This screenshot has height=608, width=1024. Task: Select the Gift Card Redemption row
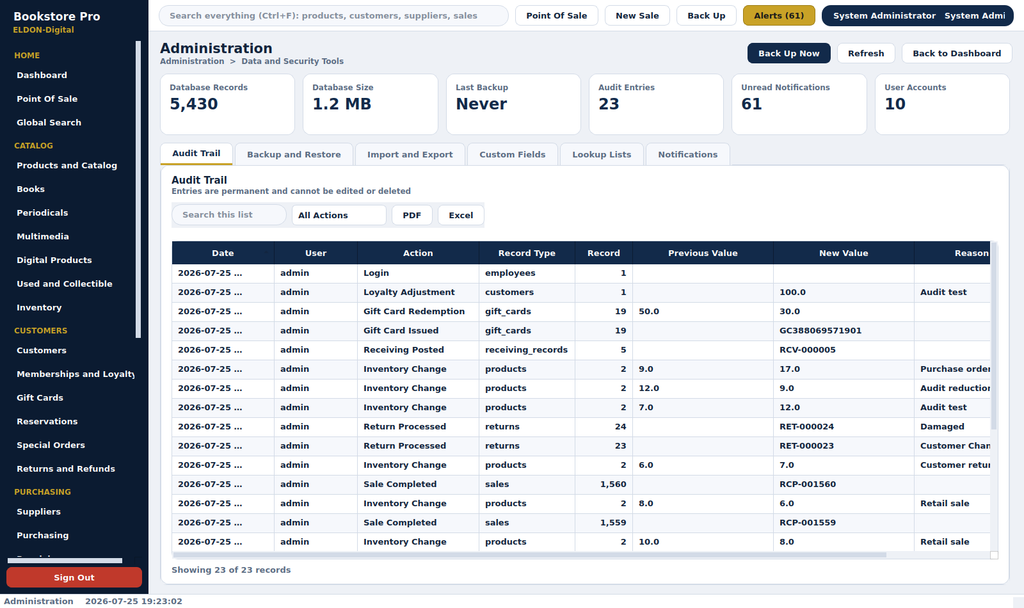pos(581,312)
